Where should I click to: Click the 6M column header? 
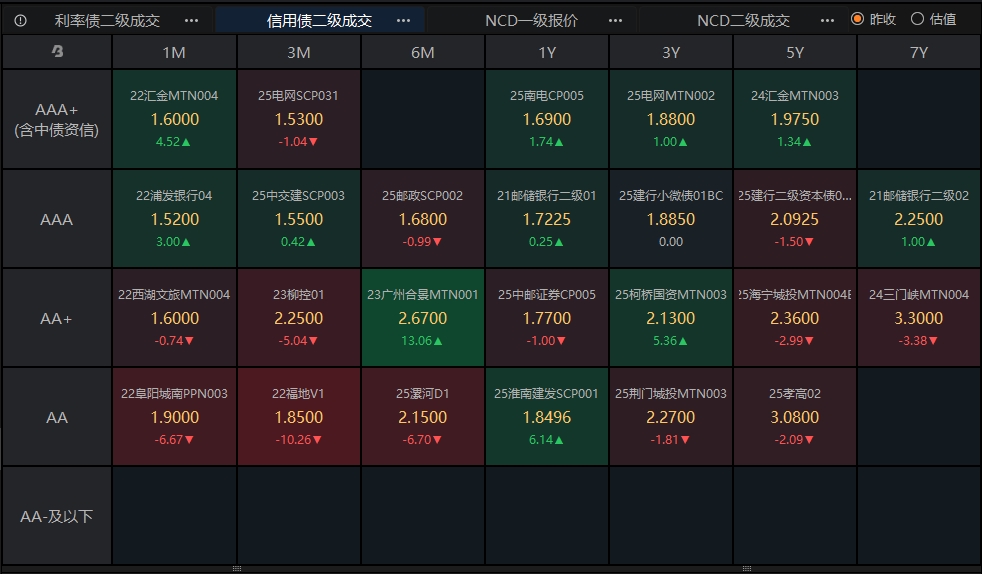pyautogui.click(x=423, y=52)
